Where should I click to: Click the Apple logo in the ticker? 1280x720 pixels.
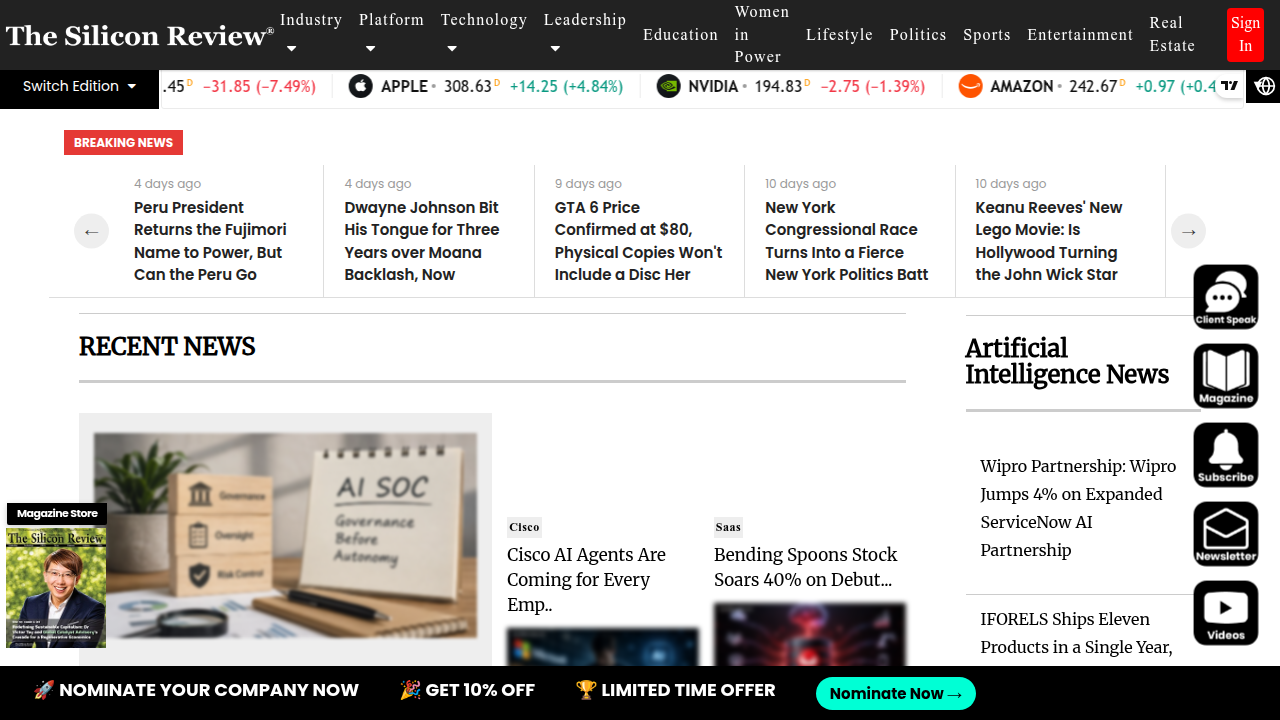click(x=361, y=86)
